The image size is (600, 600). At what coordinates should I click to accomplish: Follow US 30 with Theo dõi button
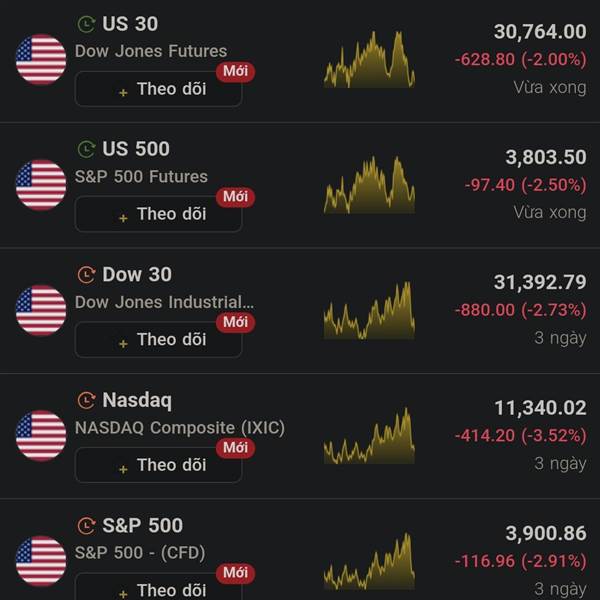tap(158, 89)
